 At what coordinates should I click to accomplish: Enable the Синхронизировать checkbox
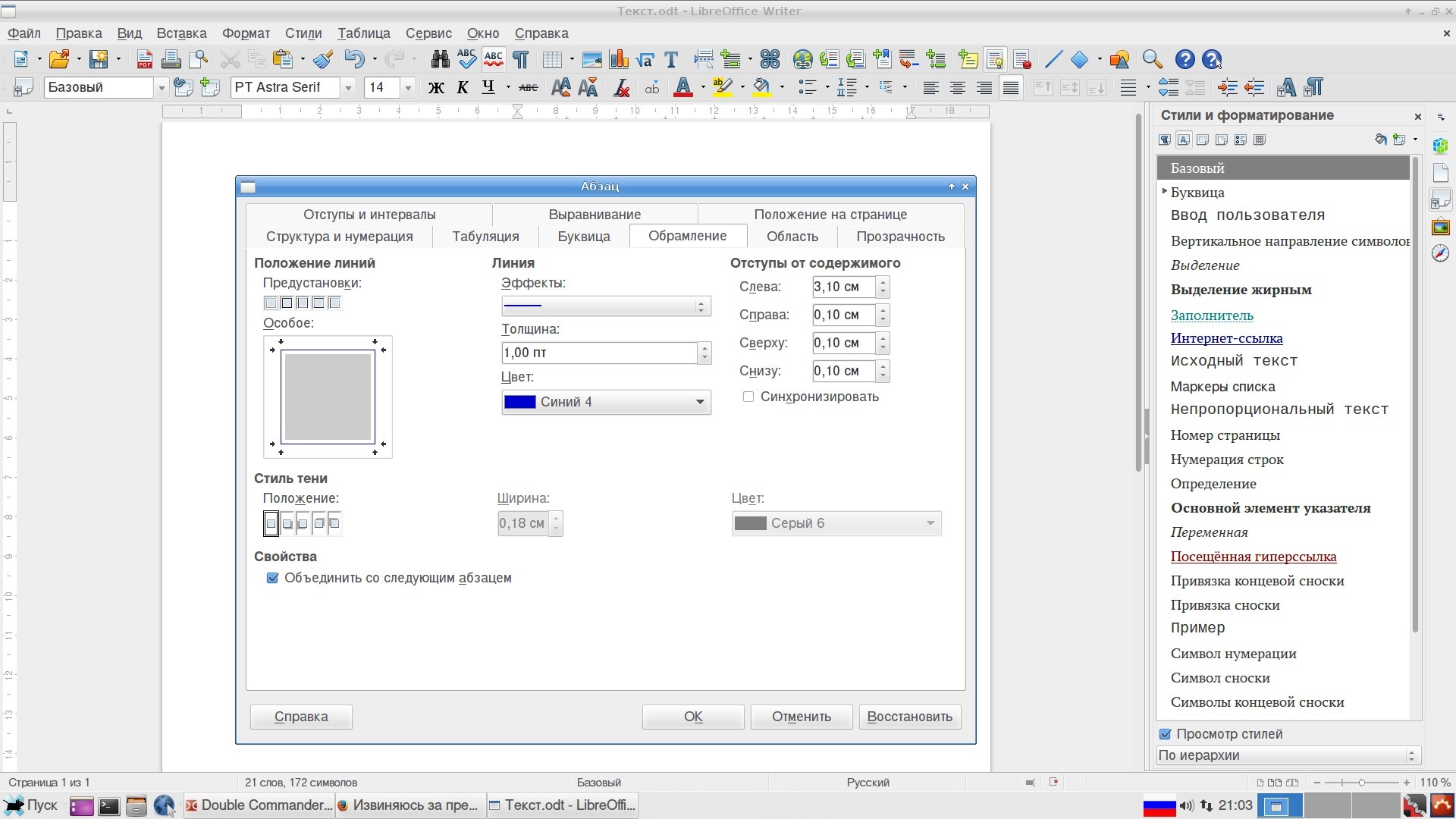pos(748,397)
